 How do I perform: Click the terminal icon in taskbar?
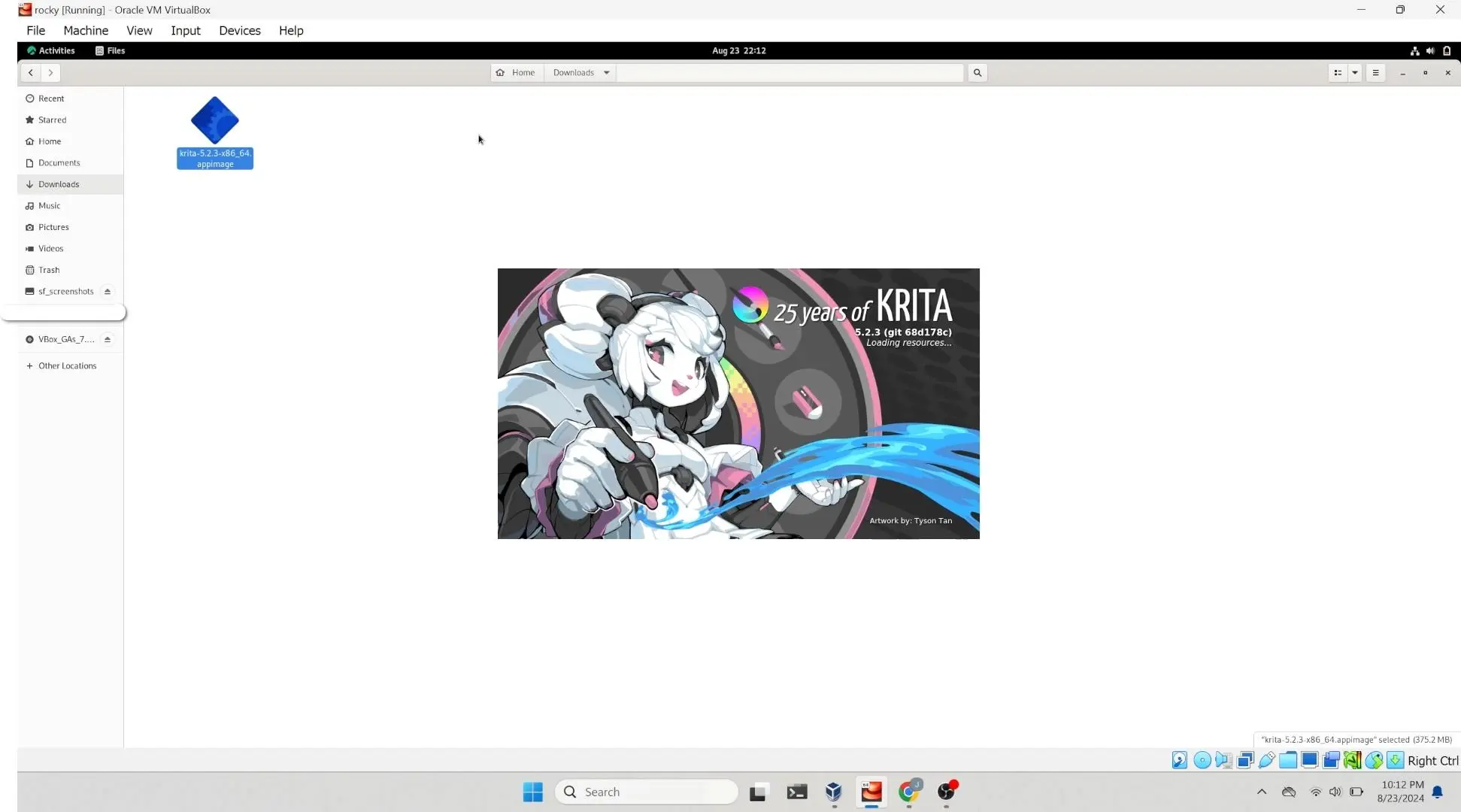coord(797,791)
